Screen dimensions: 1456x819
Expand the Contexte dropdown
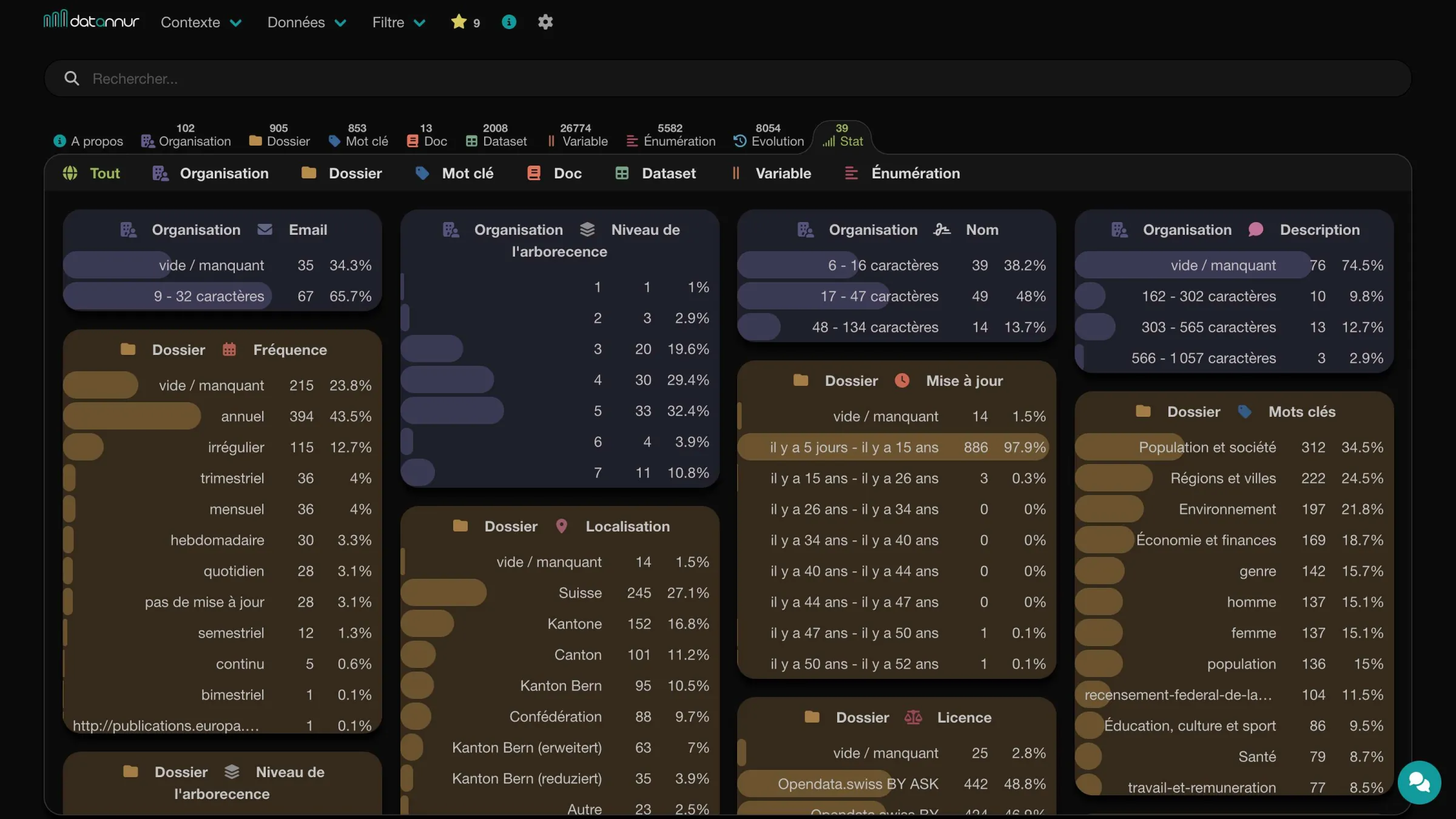[x=201, y=22]
